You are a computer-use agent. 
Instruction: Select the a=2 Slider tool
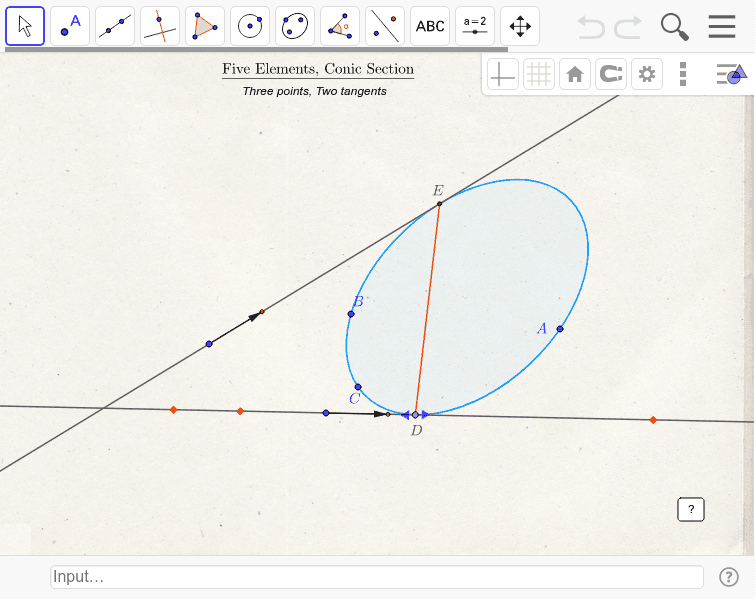click(x=475, y=26)
